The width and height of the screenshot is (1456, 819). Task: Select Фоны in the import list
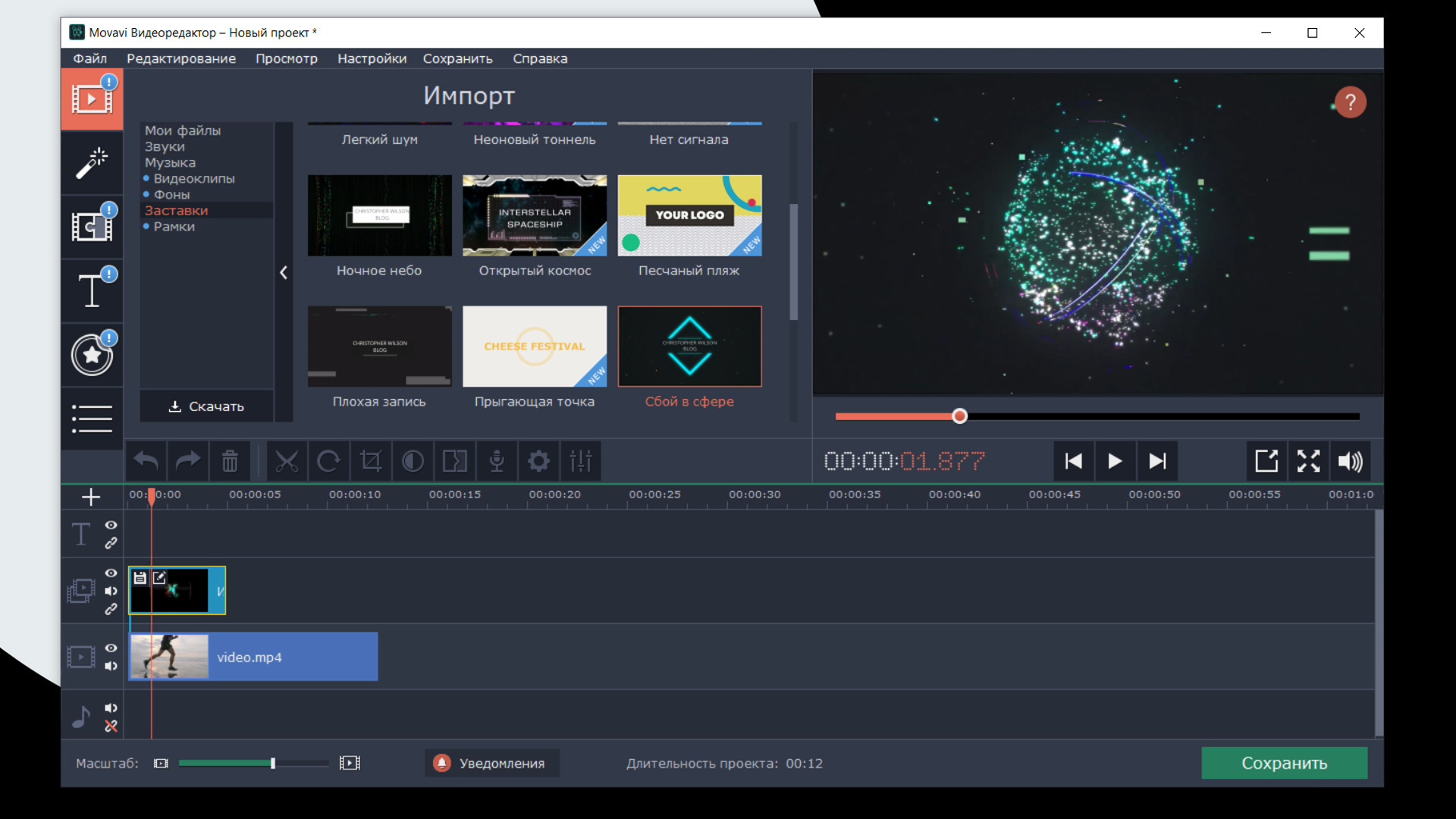point(171,194)
